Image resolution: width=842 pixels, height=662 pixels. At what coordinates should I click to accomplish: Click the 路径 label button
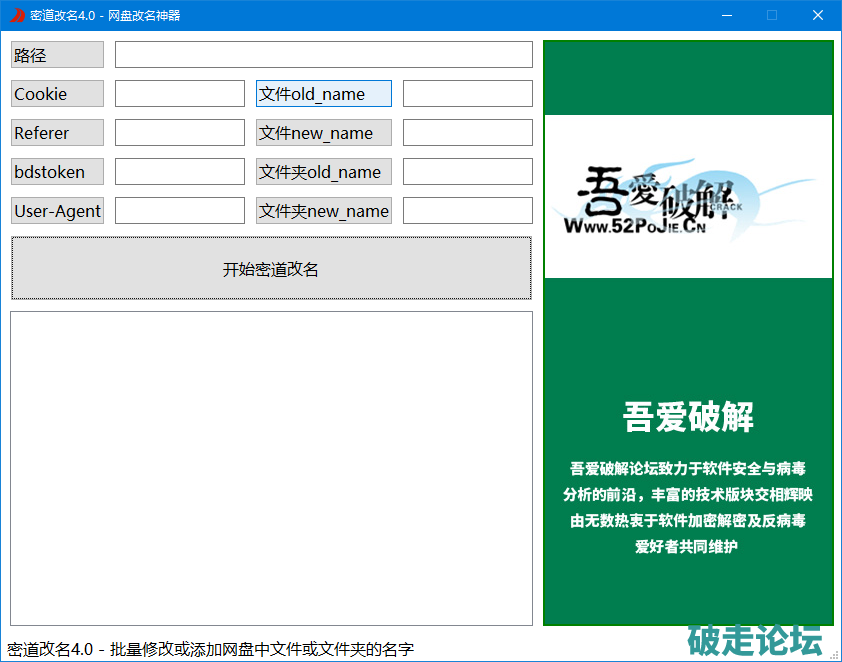(57, 55)
